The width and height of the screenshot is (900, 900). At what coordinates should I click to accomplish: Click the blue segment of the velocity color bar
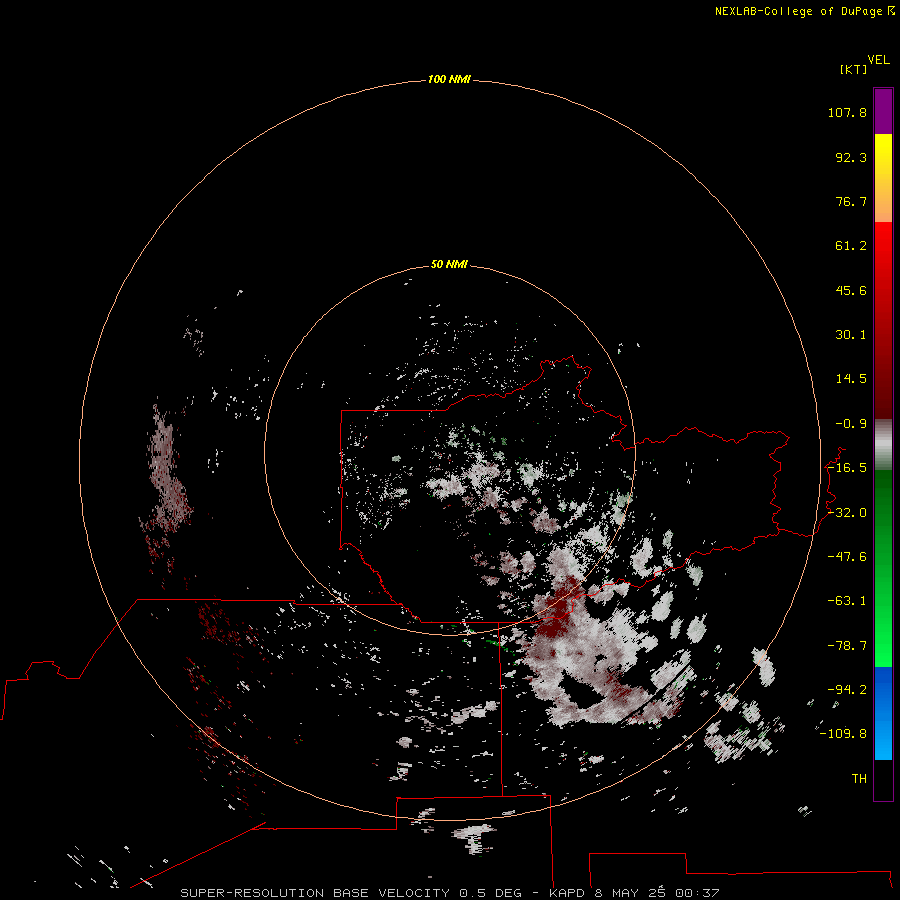point(883,713)
